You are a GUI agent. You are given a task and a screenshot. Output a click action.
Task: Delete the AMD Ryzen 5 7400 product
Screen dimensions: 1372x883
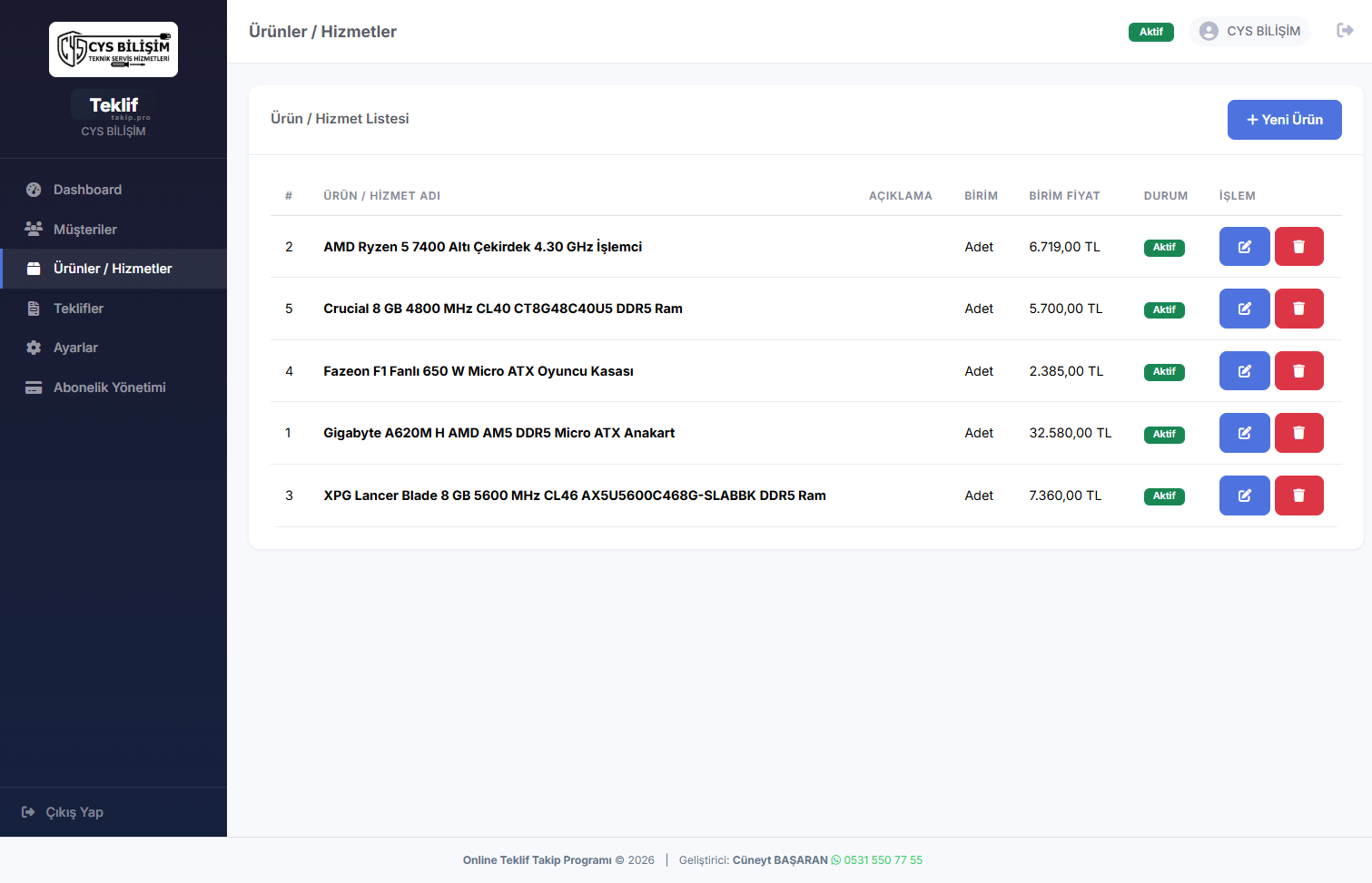tap(1299, 247)
